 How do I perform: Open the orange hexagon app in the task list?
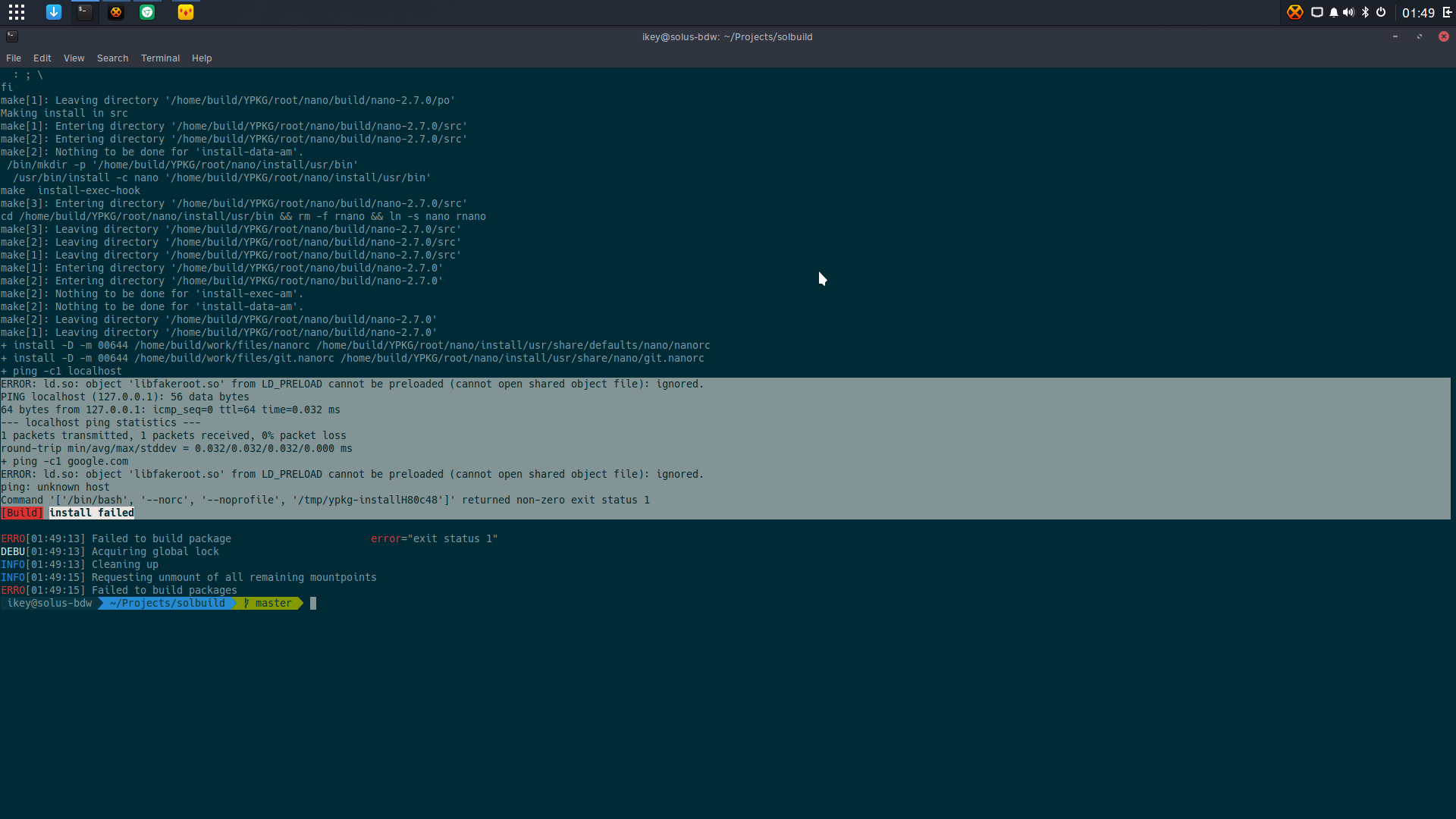pyautogui.click(x=116, y=12)
